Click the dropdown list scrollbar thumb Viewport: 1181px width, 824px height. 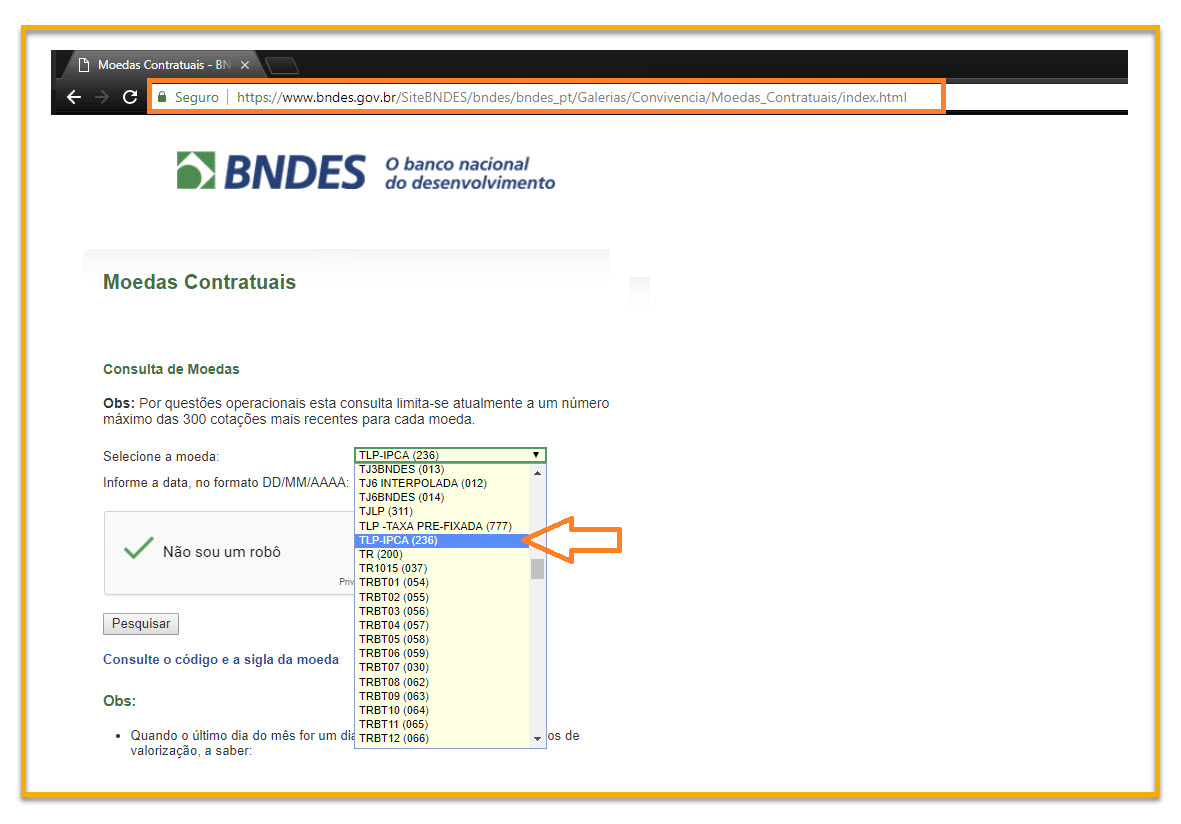(537, 569)
